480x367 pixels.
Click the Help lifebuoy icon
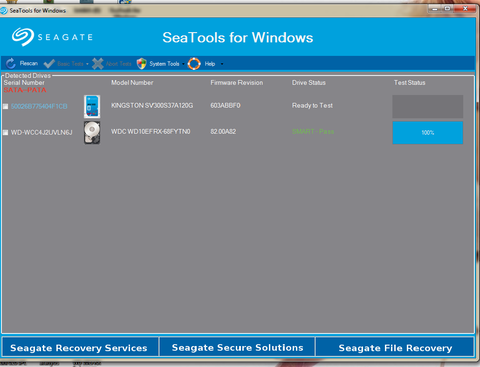click(x=194, y=63)
